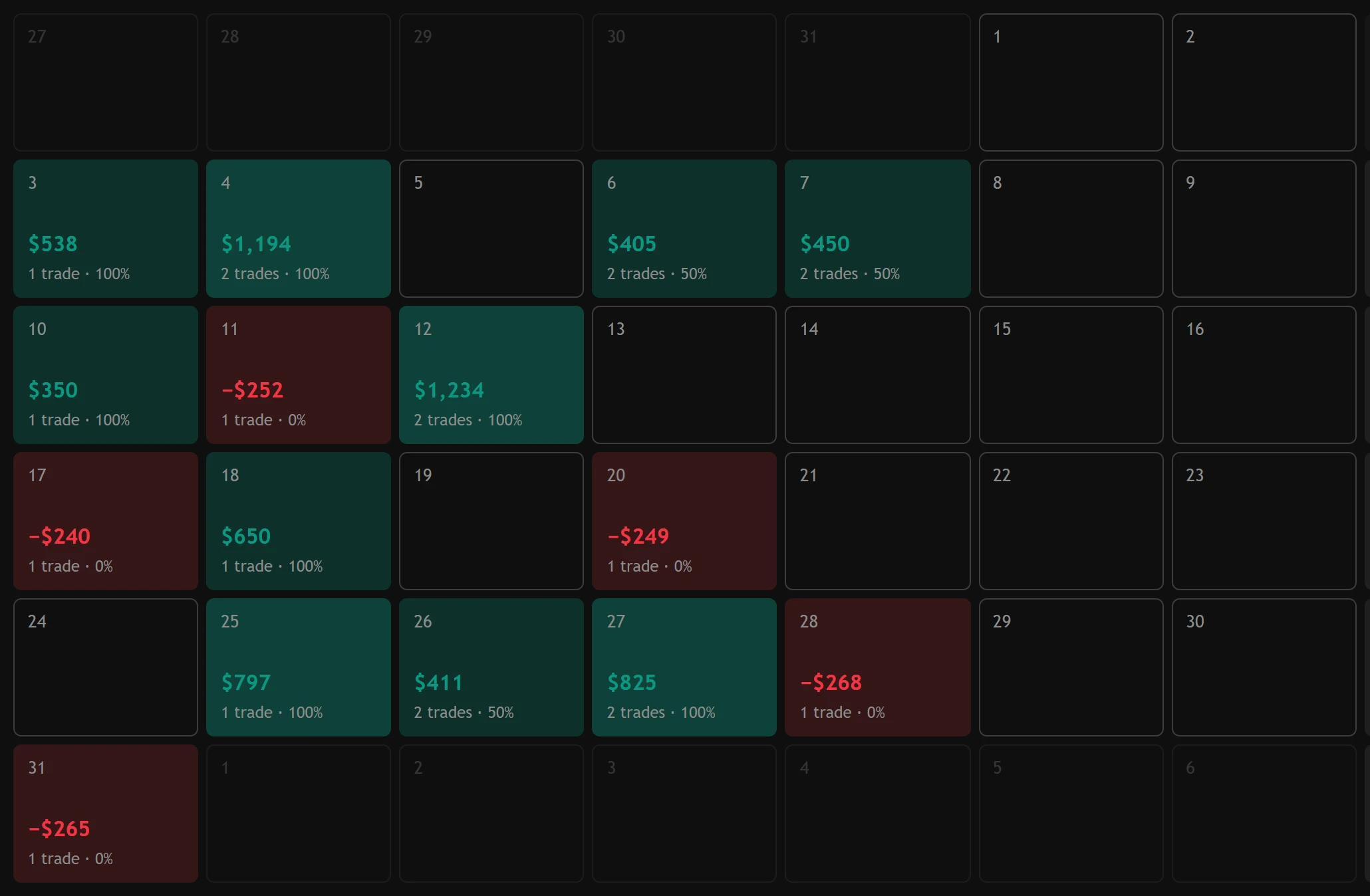1370x896 pixels.
Task: Select dimmed next-month day 2 cell
Action: coord(491,814)
